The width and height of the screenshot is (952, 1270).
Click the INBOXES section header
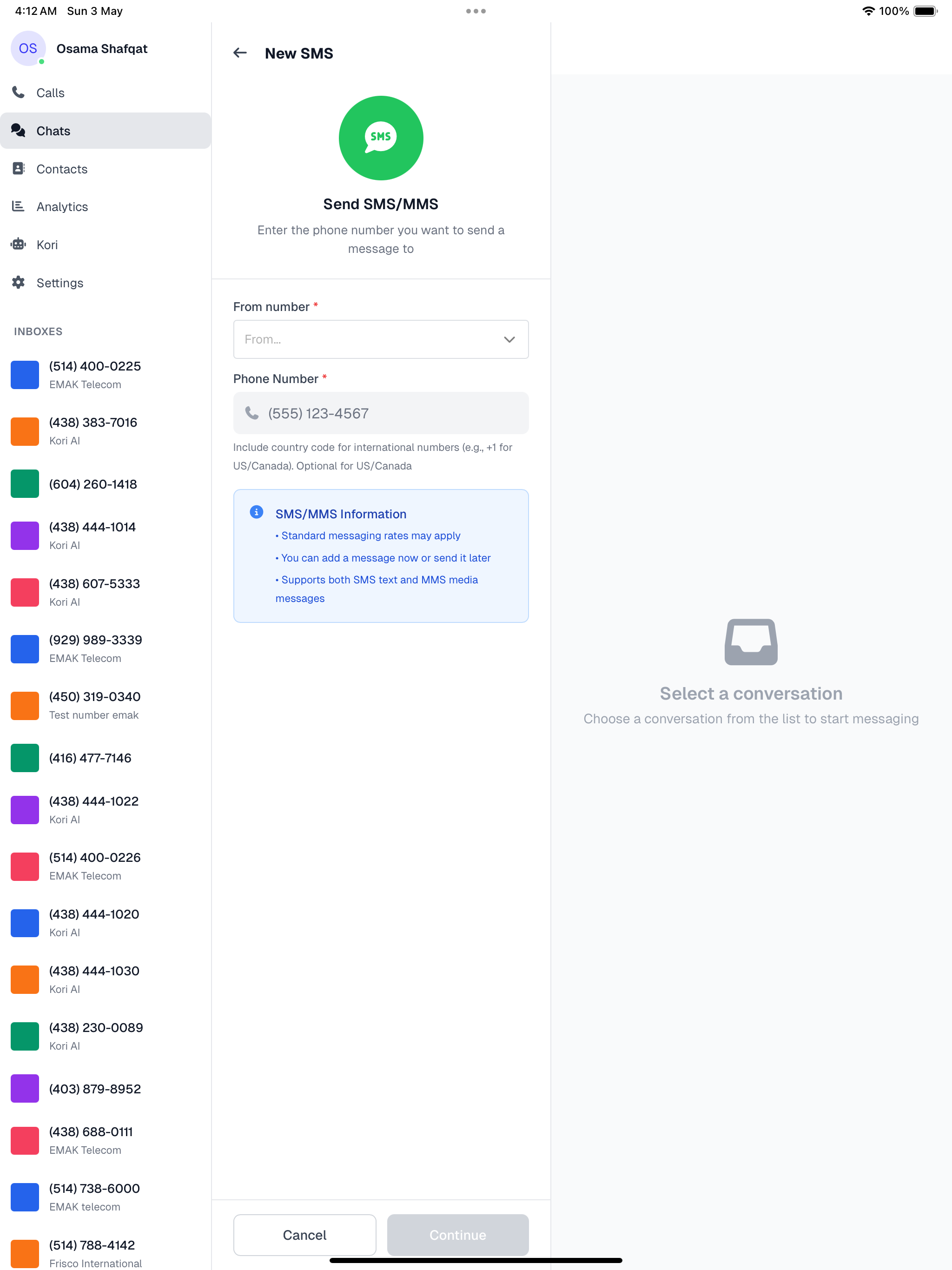point(38,331)
